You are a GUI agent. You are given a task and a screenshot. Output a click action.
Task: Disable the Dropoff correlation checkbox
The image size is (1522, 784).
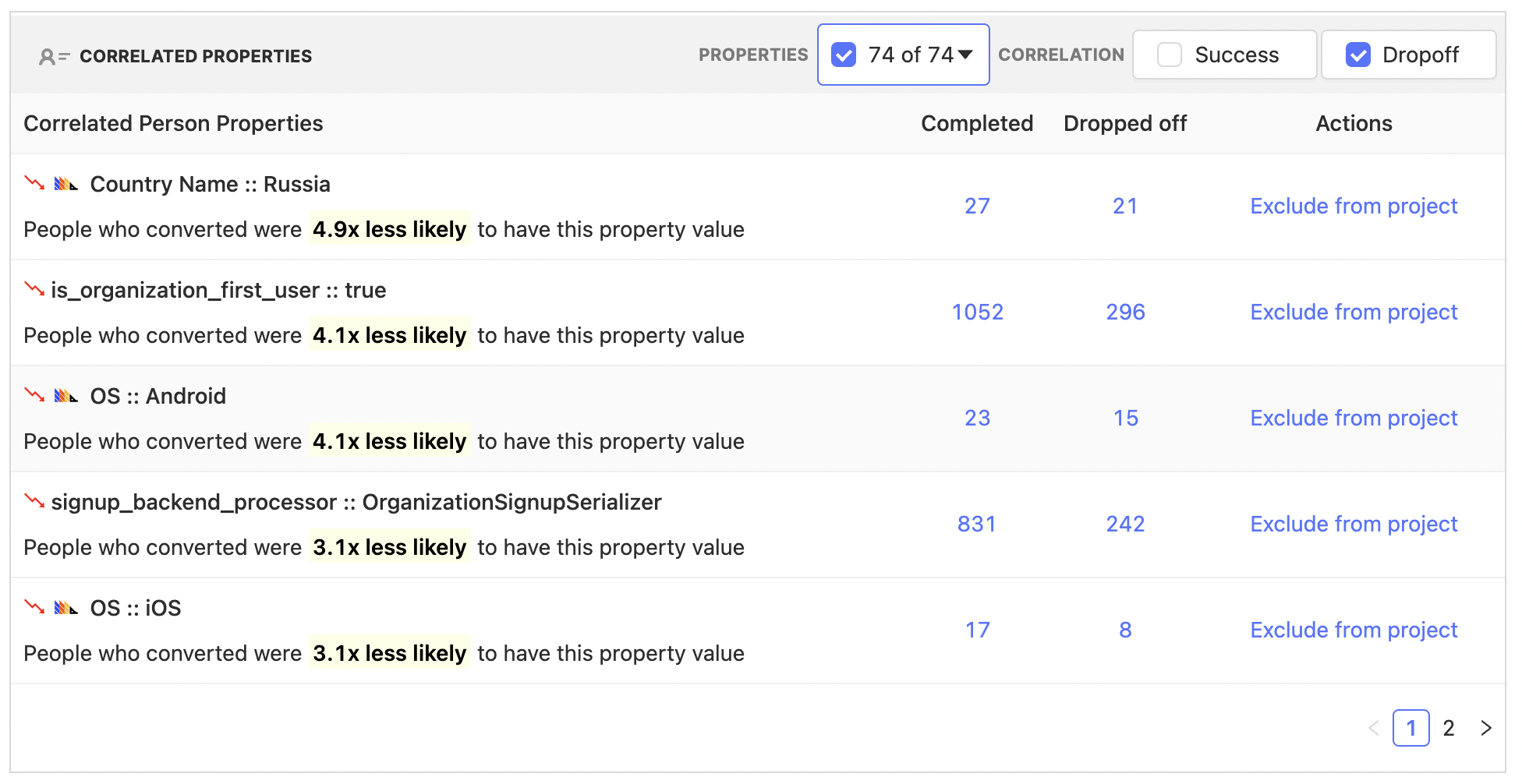coord(1359,55)
